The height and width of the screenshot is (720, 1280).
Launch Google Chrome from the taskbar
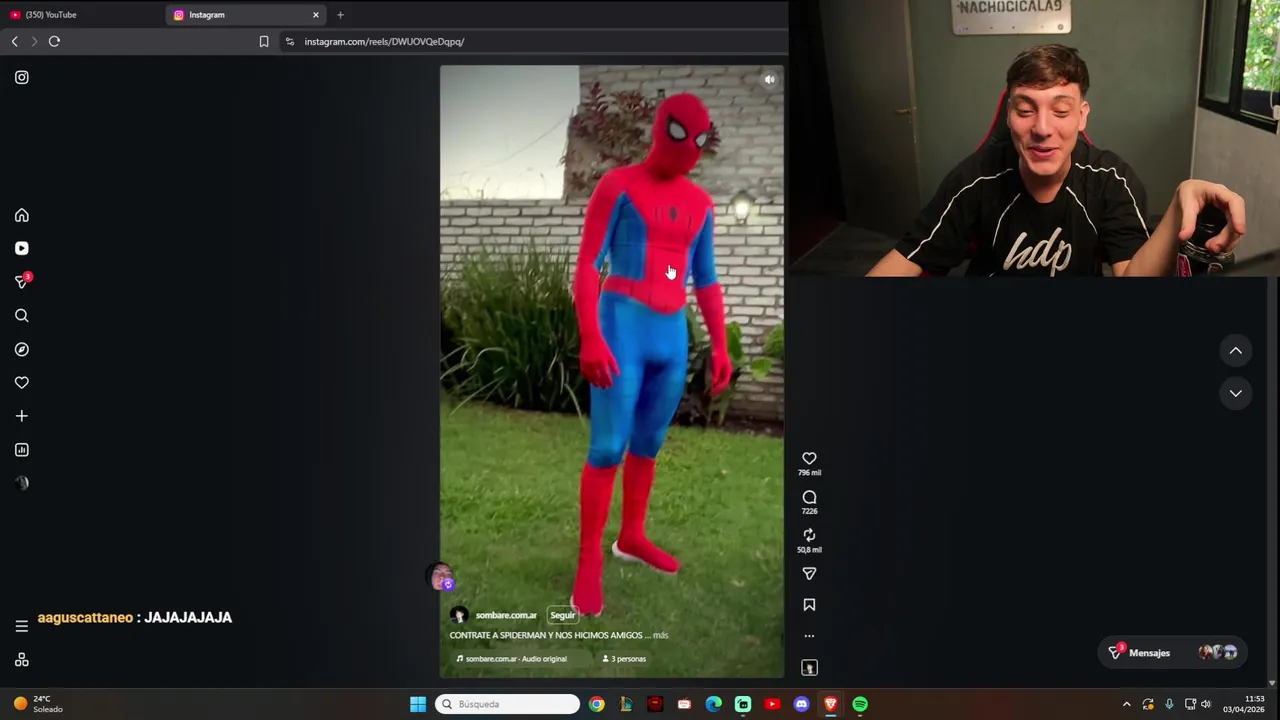(x=597, y=704)
